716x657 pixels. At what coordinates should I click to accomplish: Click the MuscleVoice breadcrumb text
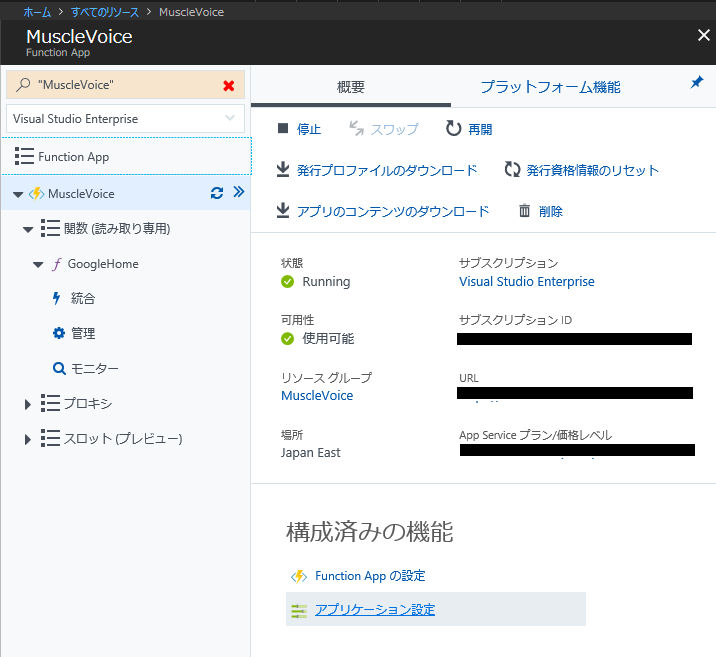tap(191, 12)
